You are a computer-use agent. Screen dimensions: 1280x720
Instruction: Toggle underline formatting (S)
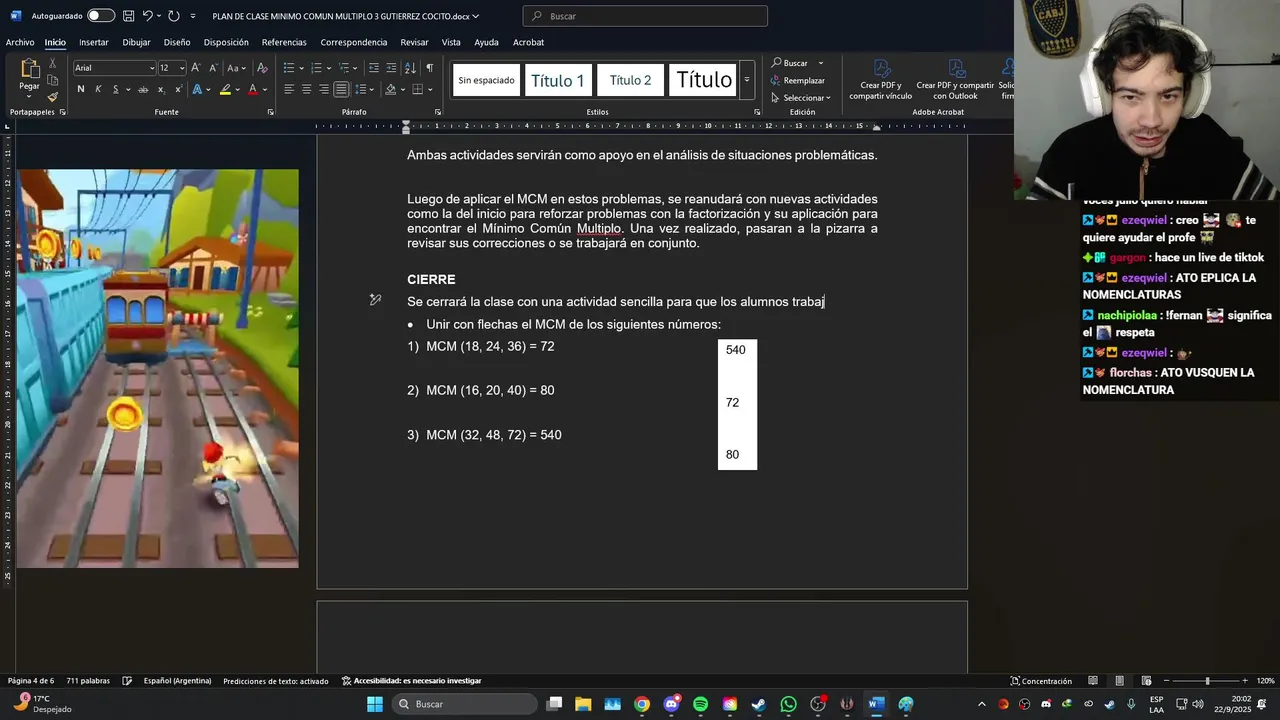pyautogui.click(x=115, y=89)
